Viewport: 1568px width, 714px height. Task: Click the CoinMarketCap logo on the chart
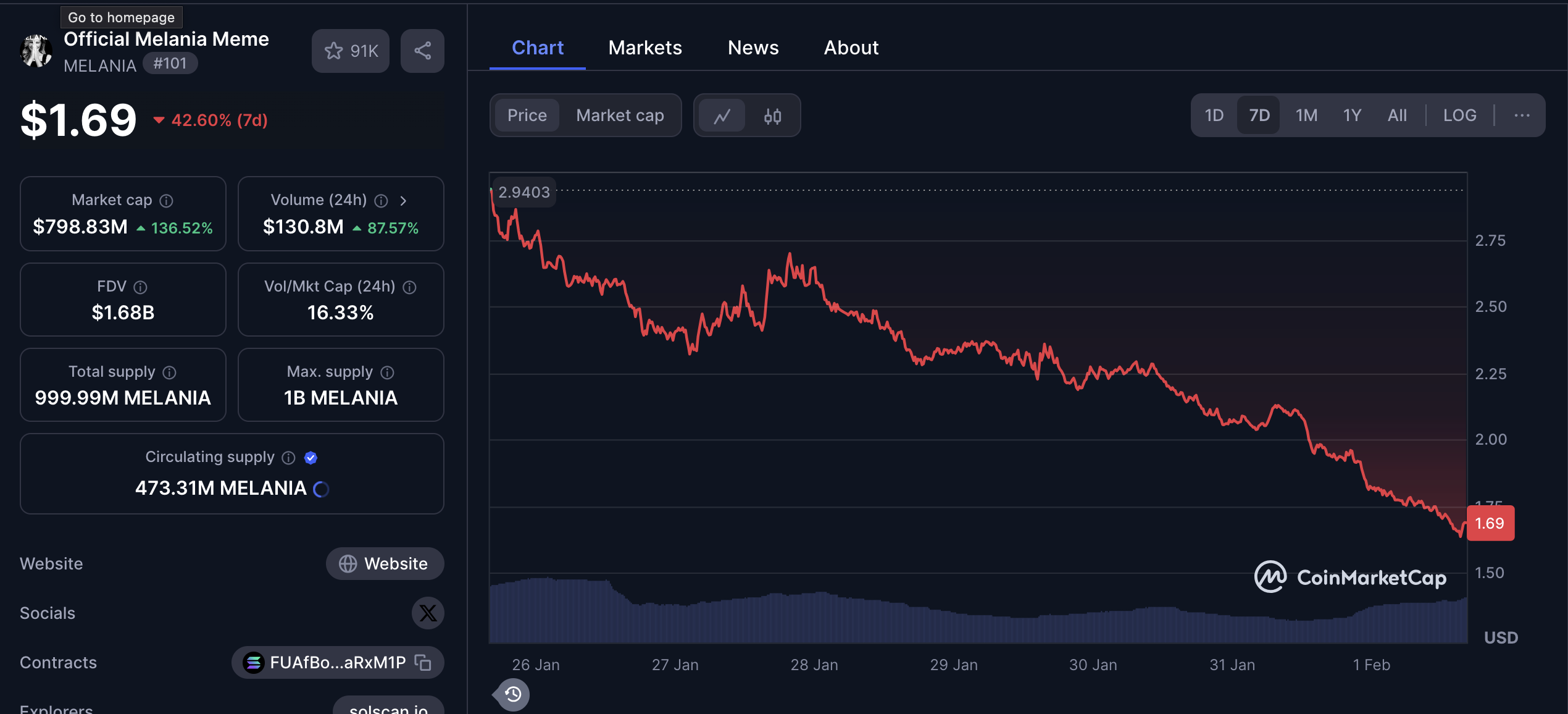pos(1350,577)
